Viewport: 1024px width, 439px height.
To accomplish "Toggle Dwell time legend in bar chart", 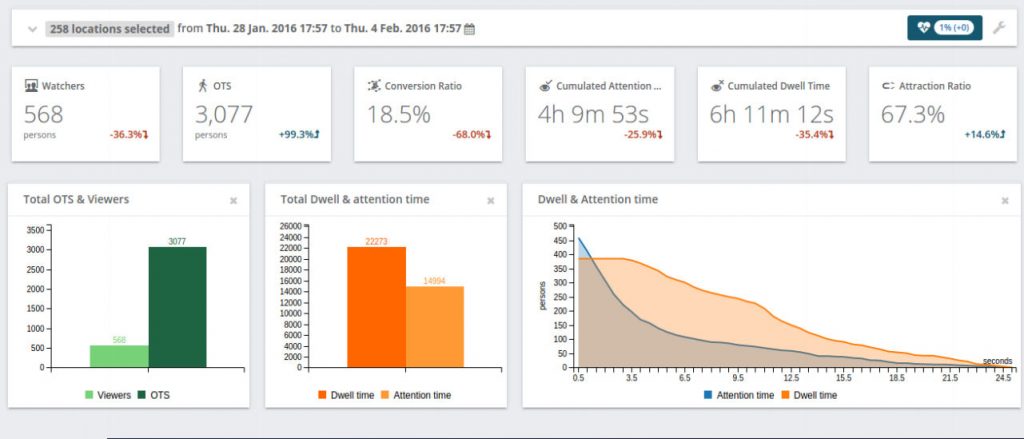I will pos(347,395).
